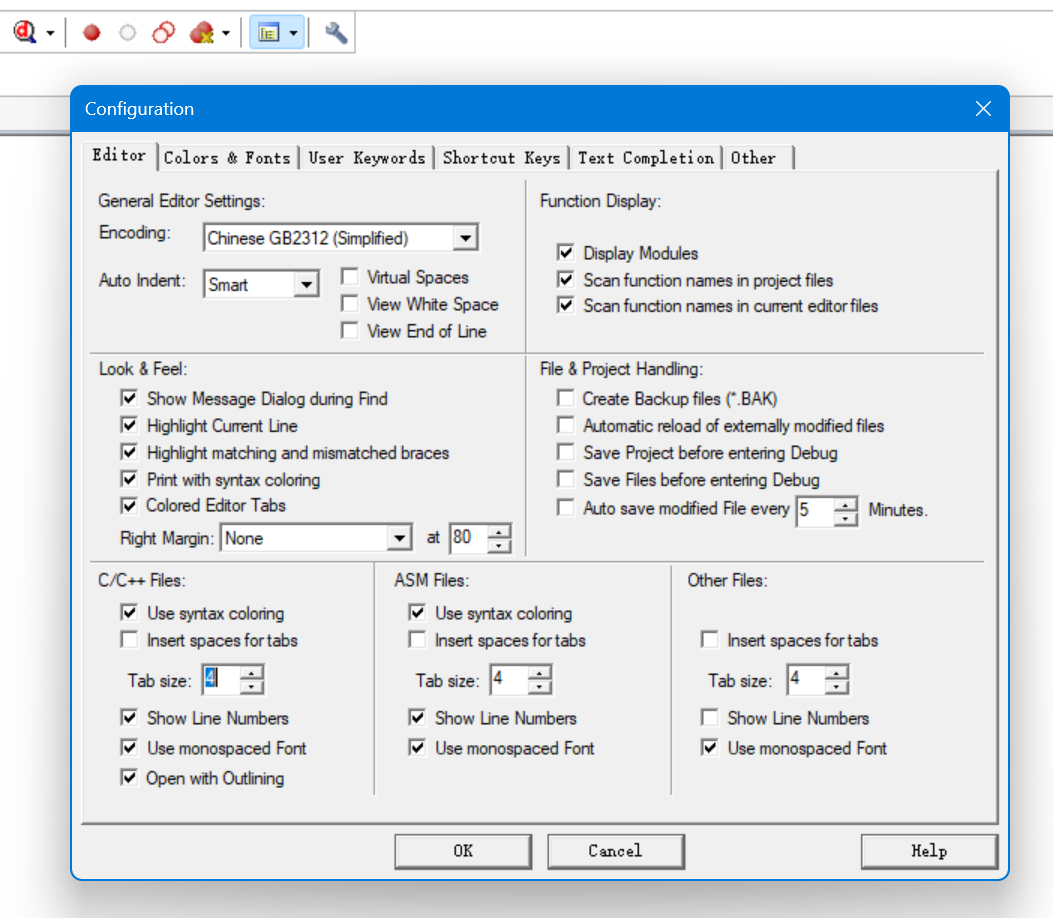1053x918 pixels.
Task: Toggle Scan function names in project files
Action: coord(565,279)
